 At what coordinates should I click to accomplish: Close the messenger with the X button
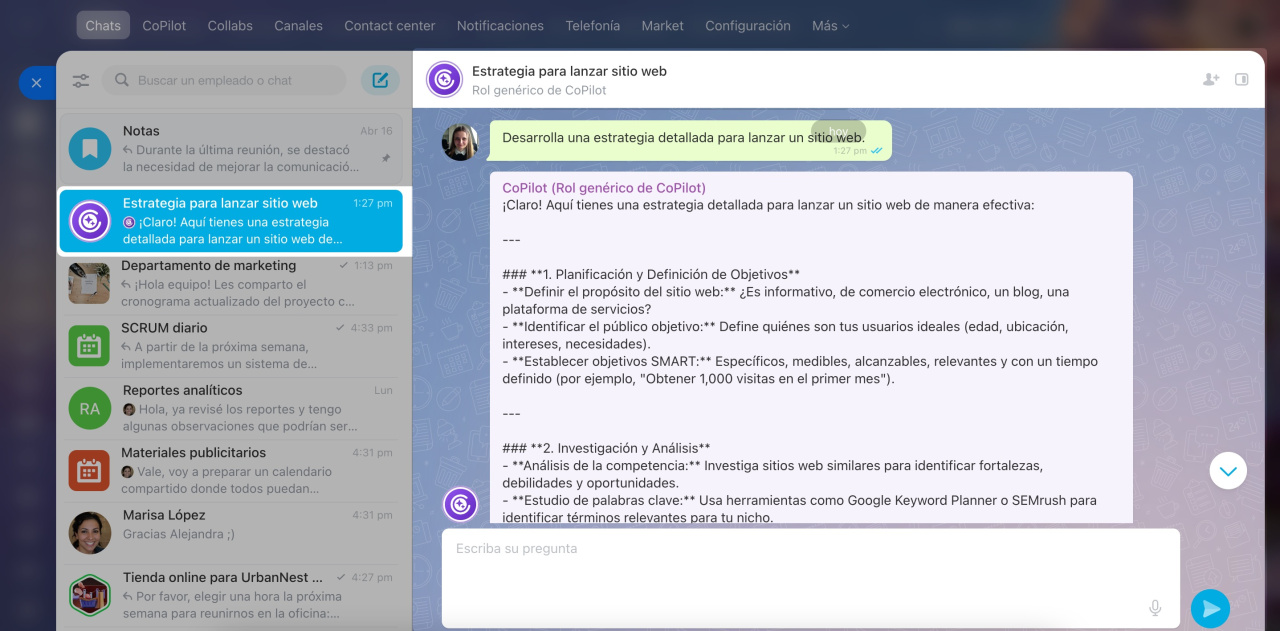[36, 83]
